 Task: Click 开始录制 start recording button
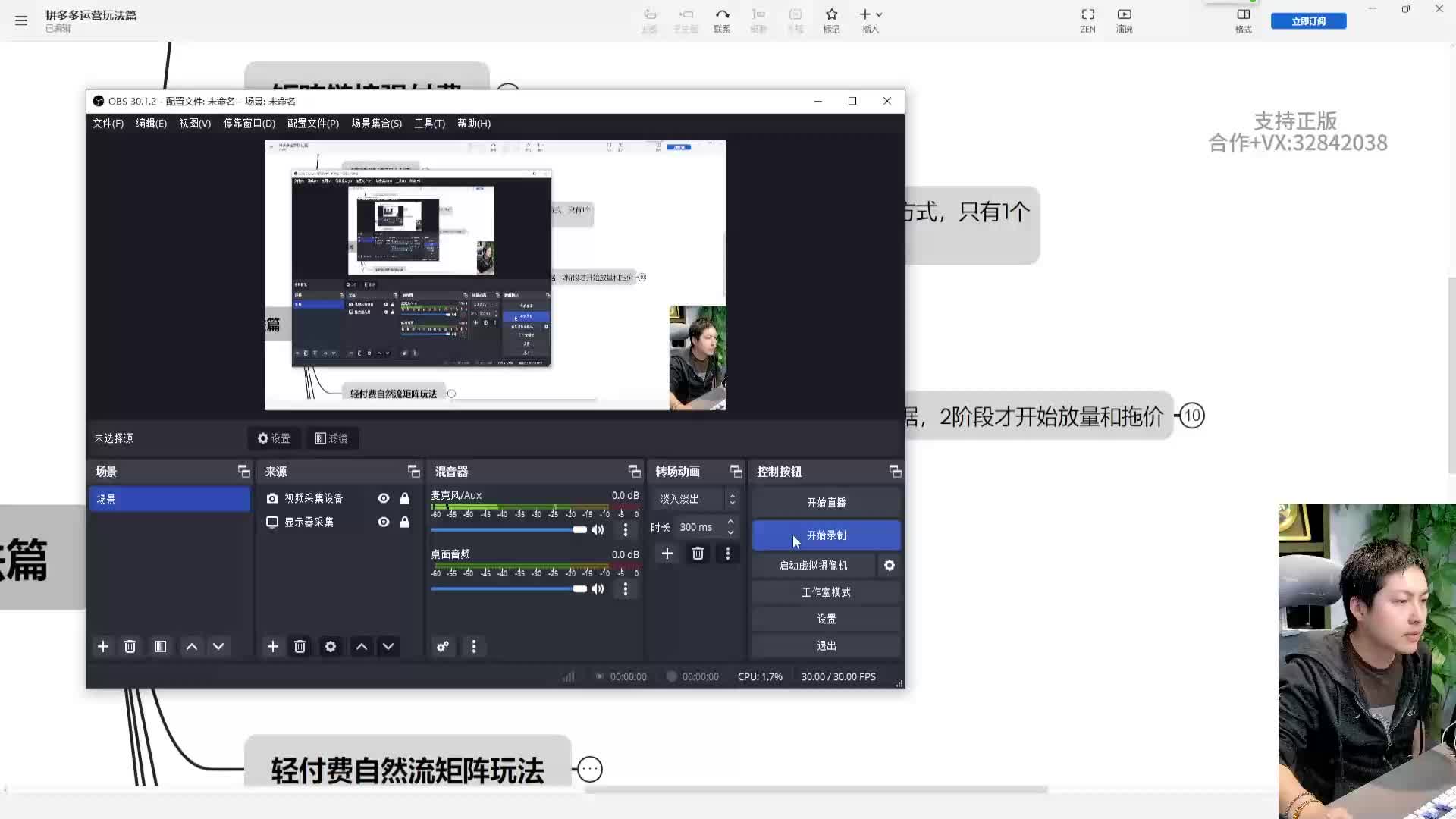click(827, 535)
